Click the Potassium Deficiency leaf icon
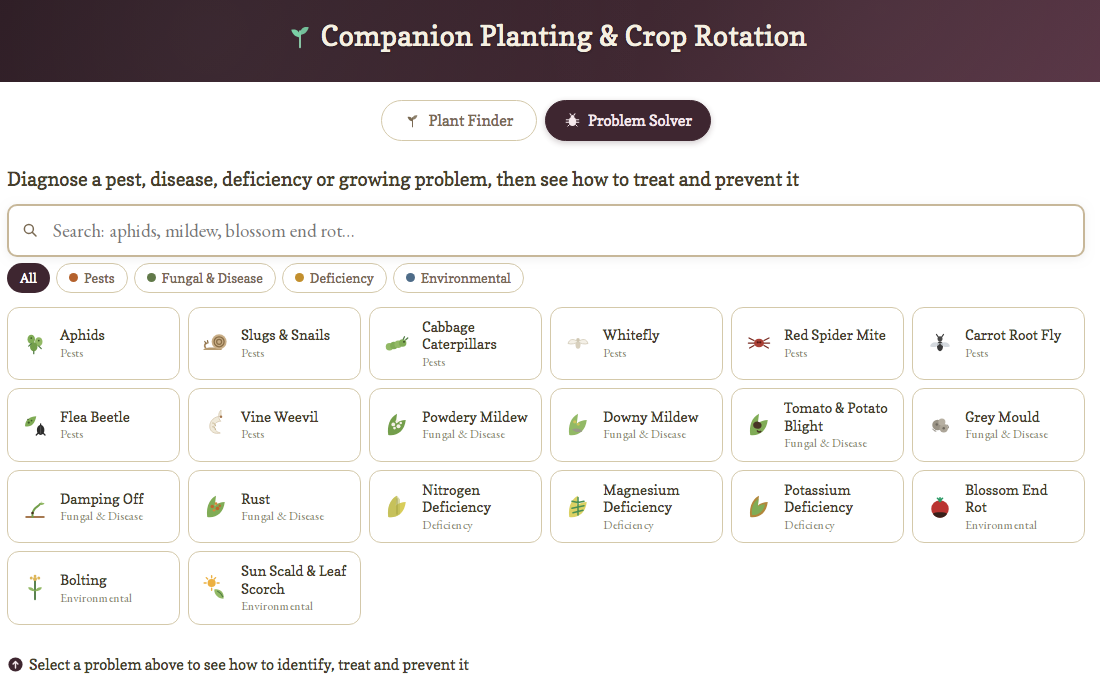Image resolution: width=1100 pixels, height=696 pixels. pos(758,507)
